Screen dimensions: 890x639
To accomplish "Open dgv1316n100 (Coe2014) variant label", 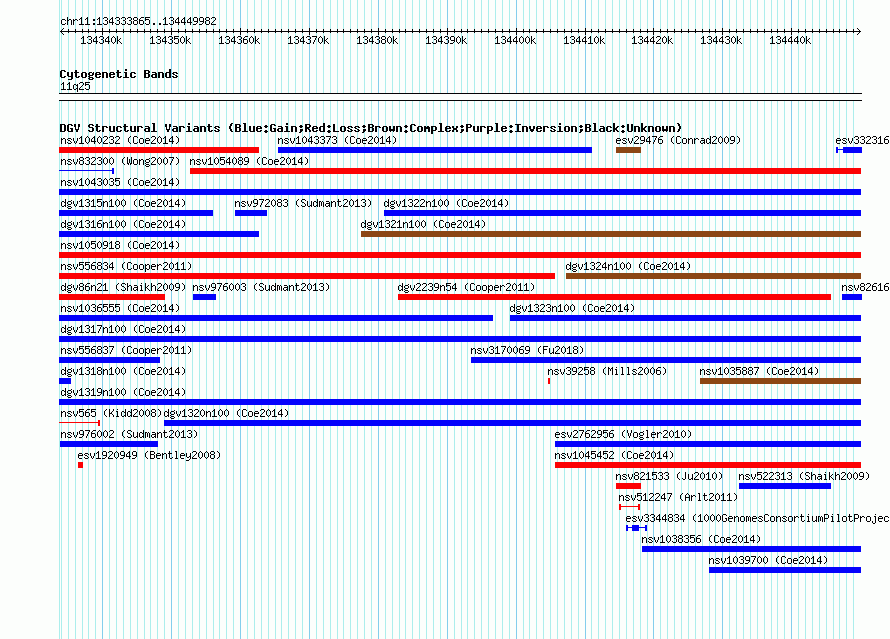I will click(123, 224).
